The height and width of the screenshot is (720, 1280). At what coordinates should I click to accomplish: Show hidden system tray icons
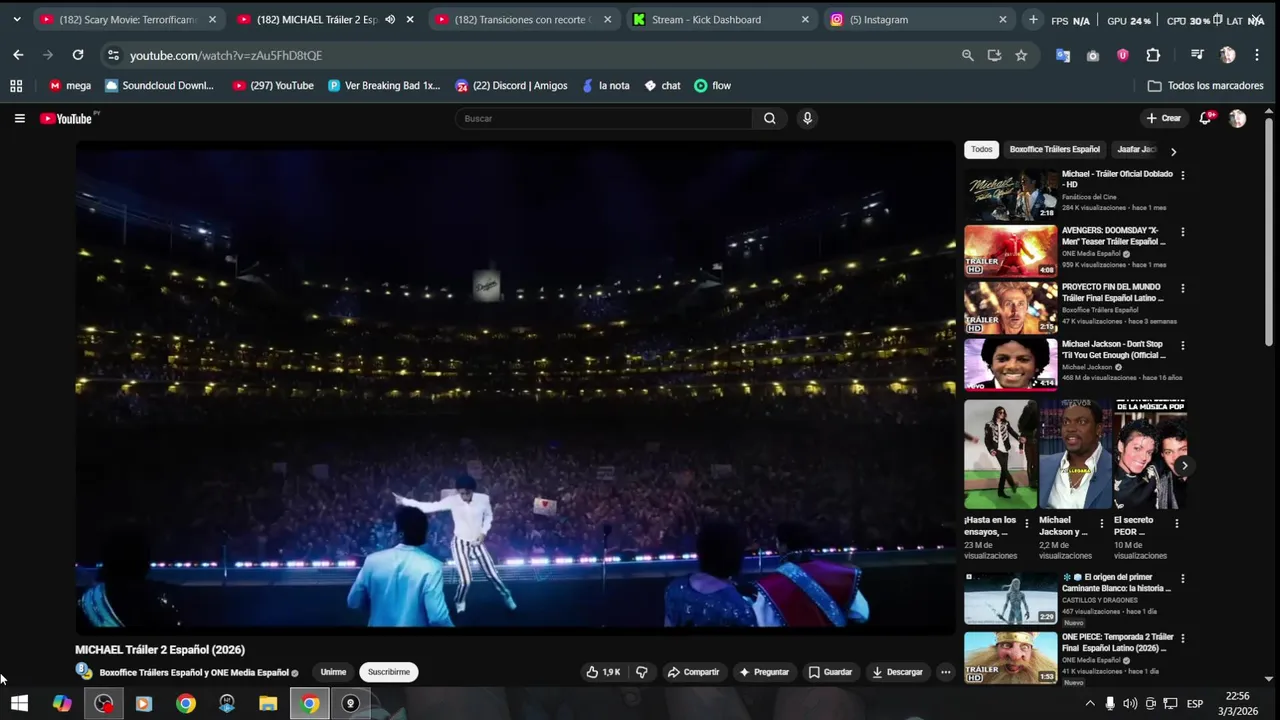click(x=1090, y=703)
